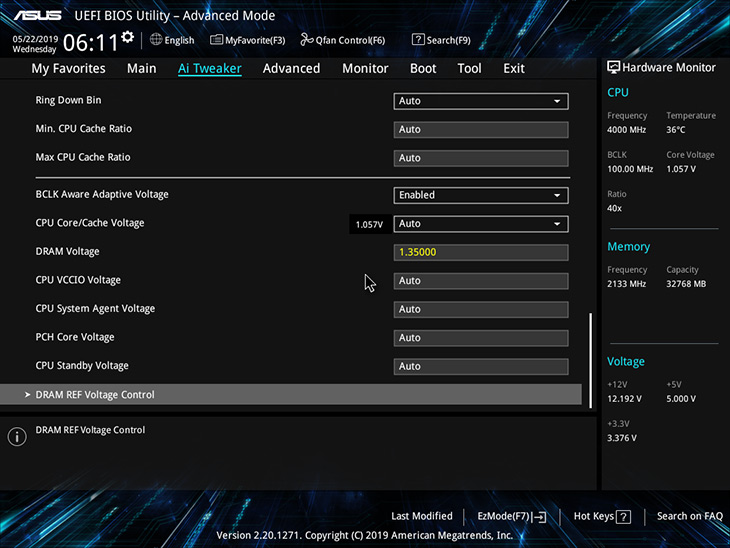This screenshot has height=548, width=730.
Task: Click the 5.000 V reading
Action: 681,399
